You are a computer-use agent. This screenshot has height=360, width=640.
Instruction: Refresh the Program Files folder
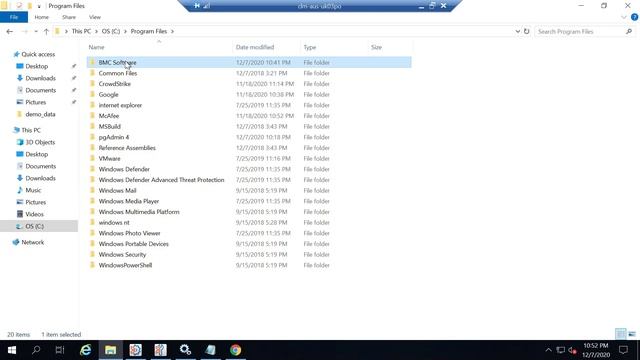click(527, 31)
